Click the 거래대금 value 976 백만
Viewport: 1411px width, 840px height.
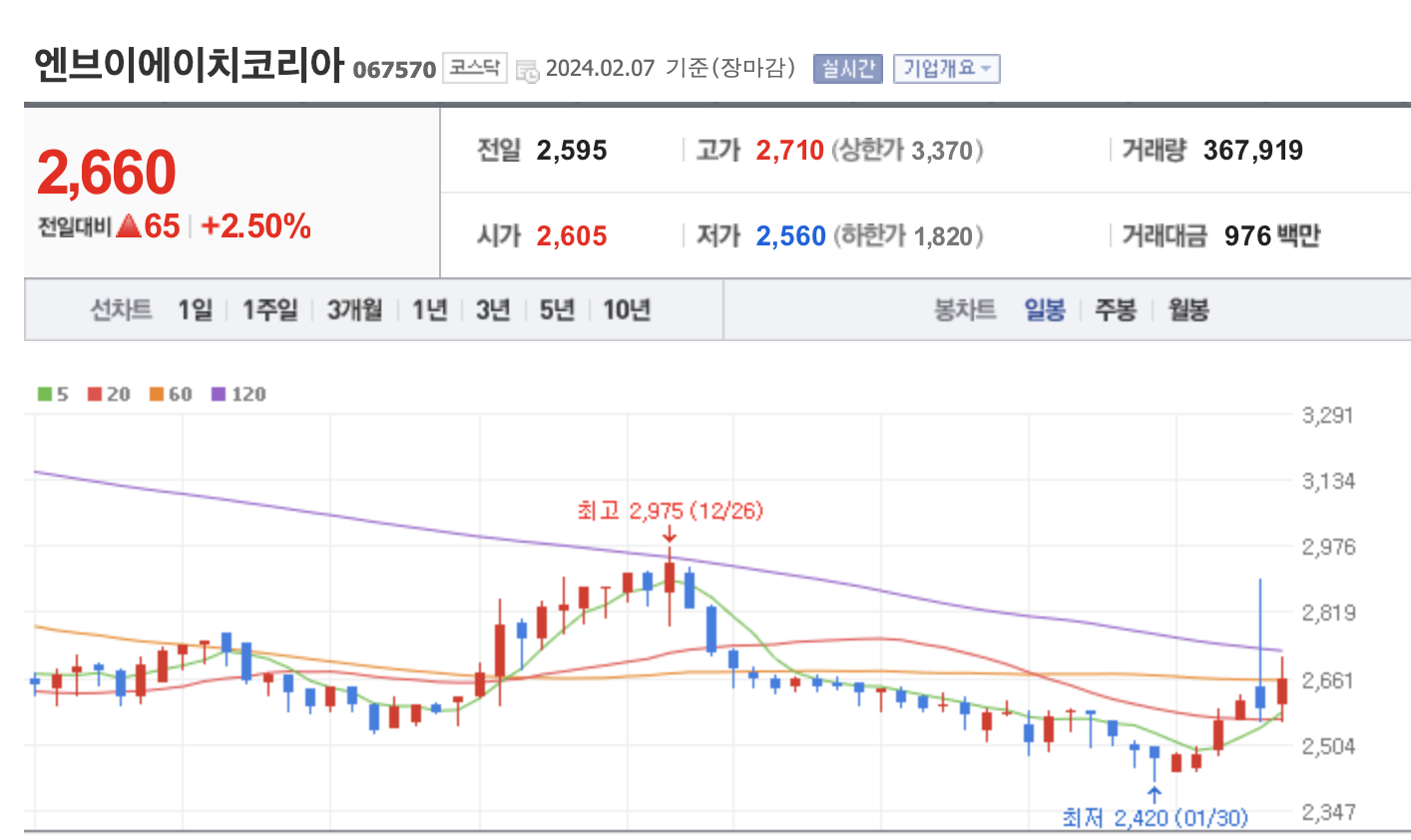(1272, 236)
